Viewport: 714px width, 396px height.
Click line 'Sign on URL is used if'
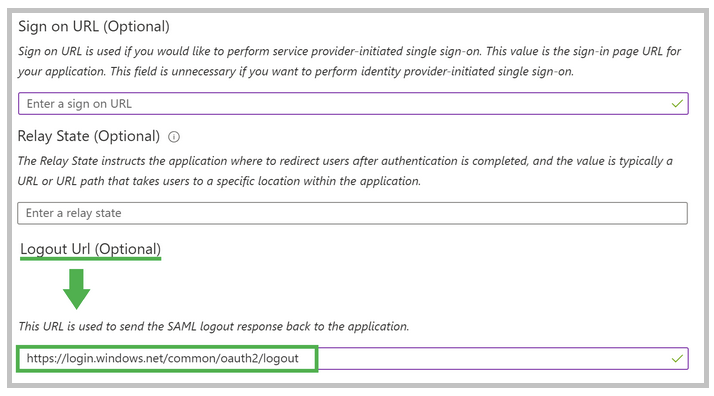[349, 51]
